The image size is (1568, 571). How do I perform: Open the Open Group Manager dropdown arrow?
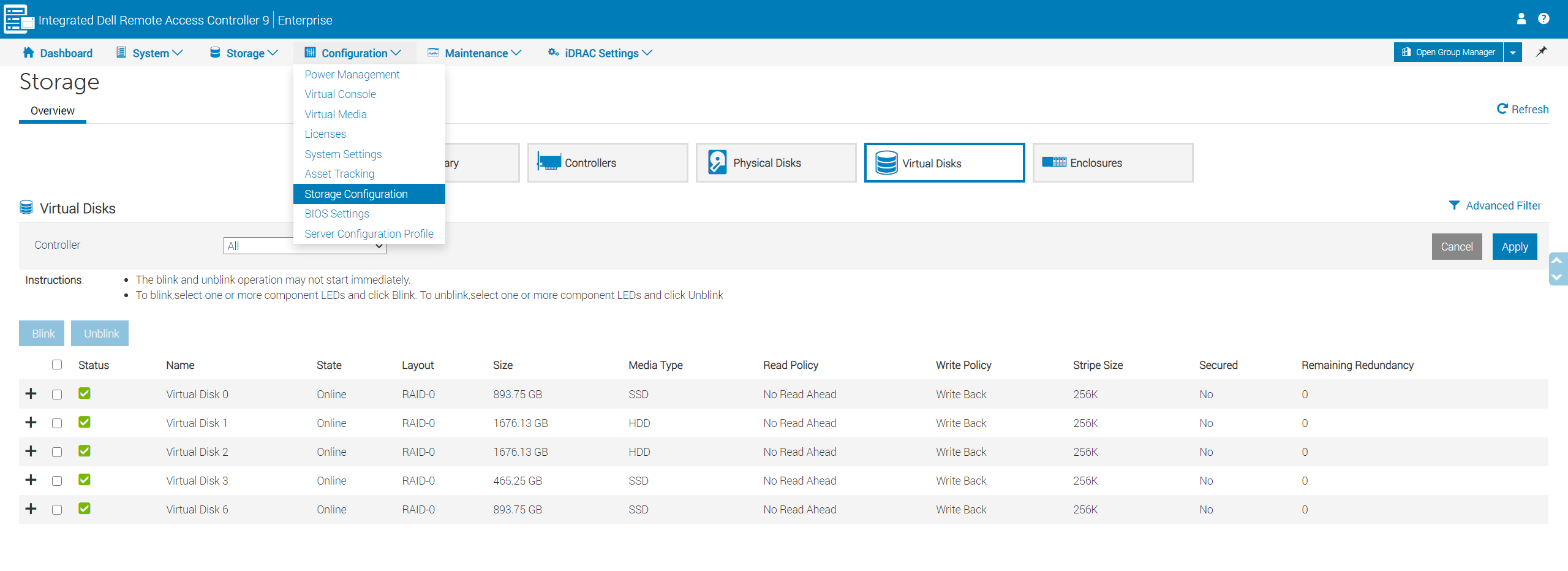click(x=1513, y=52)
